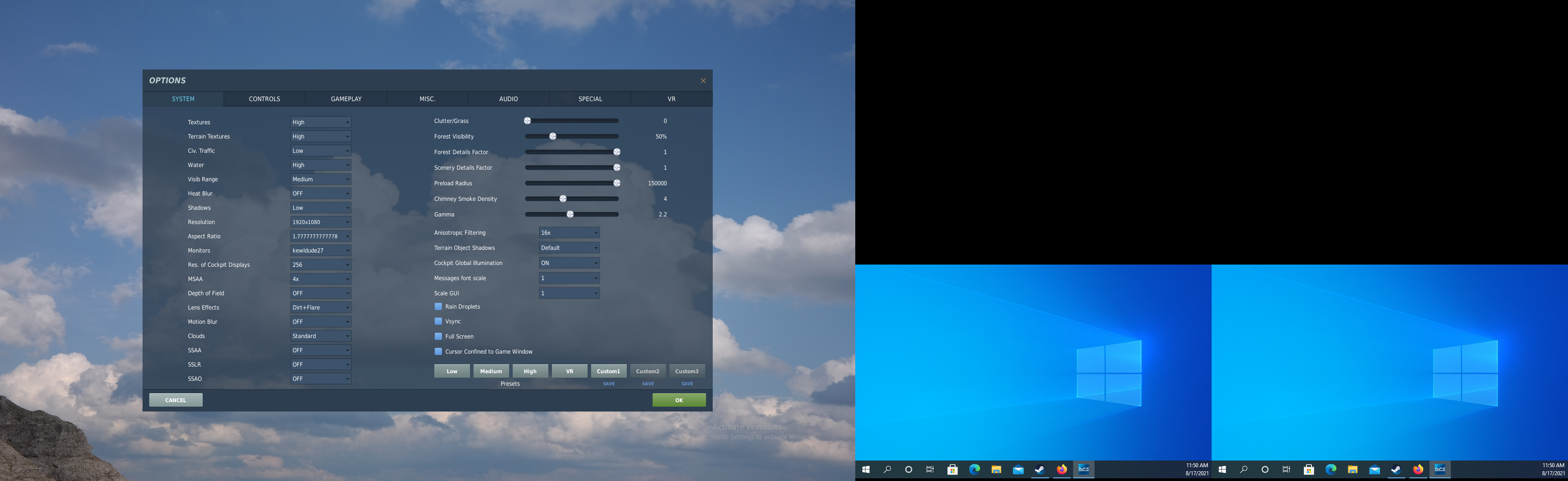
Task: Open Task View on middle monitor taskbar
Action: coord(930,469)
